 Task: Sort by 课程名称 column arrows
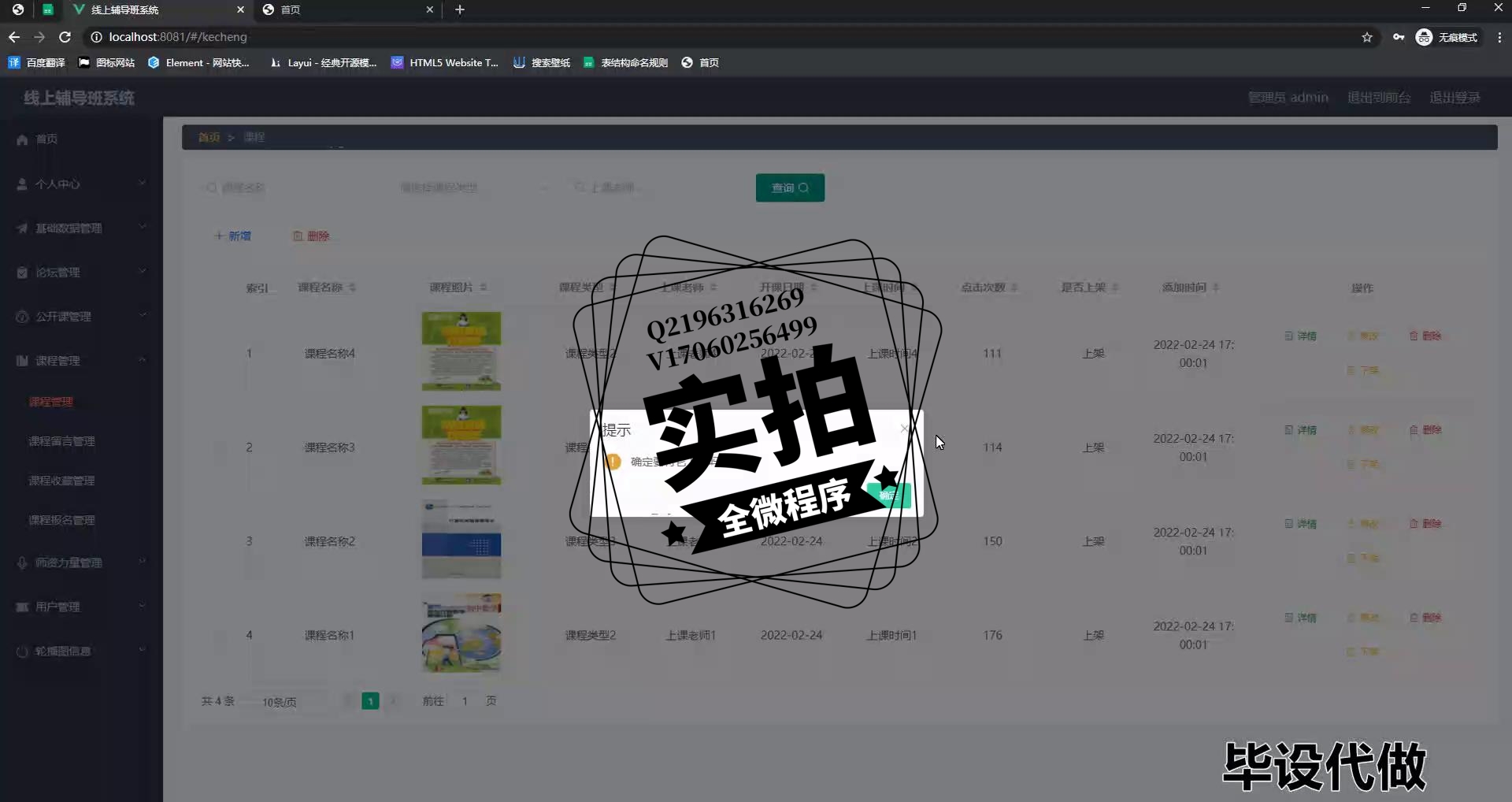click(x=352, y=288)
